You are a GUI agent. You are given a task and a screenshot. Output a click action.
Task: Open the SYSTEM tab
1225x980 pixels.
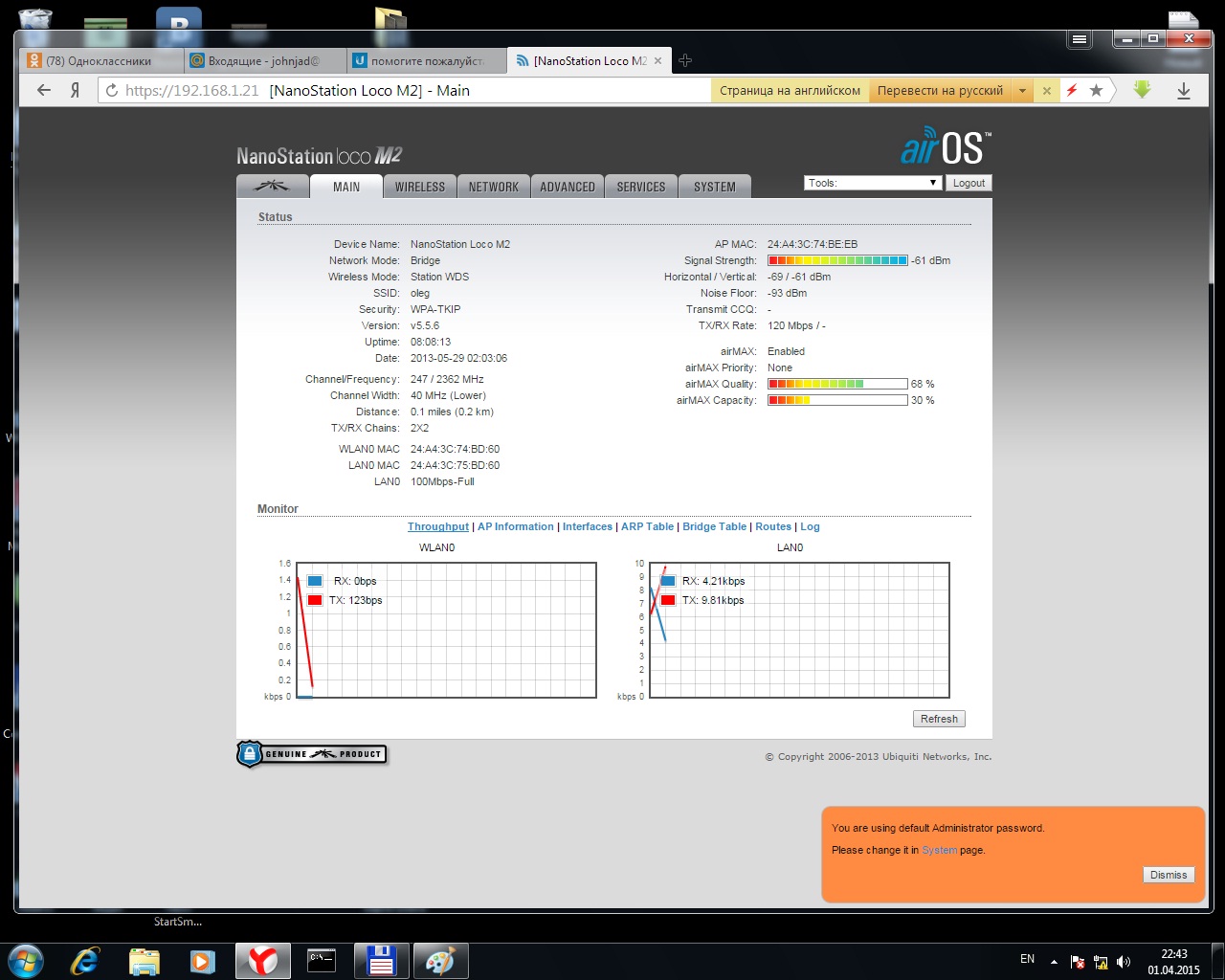[x=715, y=187]
